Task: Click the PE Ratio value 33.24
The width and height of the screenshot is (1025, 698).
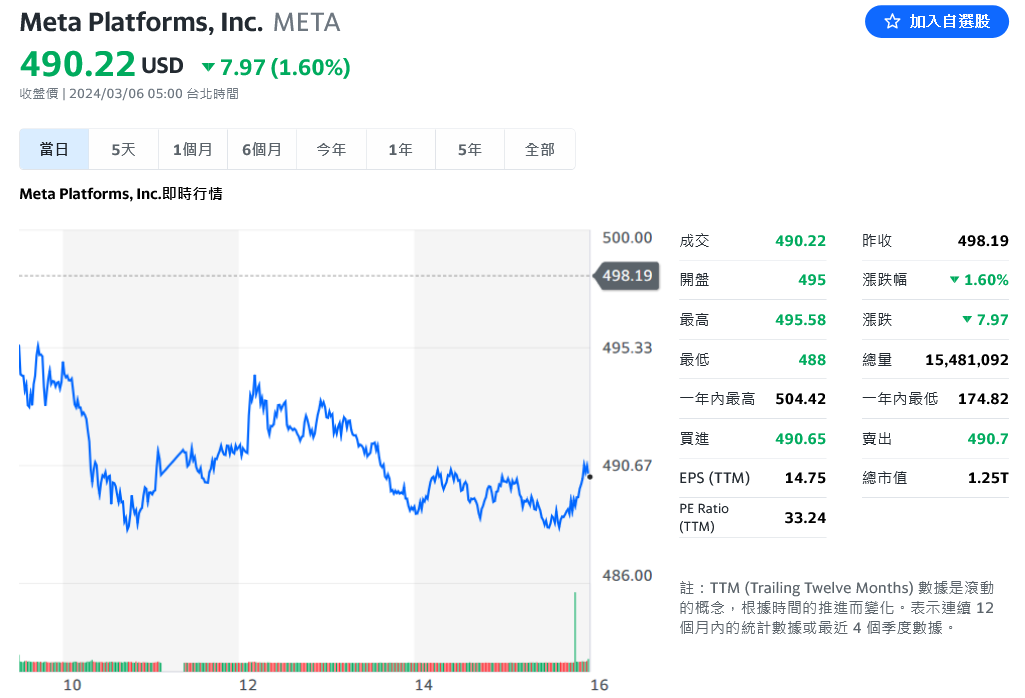Action: pos(805,518)
